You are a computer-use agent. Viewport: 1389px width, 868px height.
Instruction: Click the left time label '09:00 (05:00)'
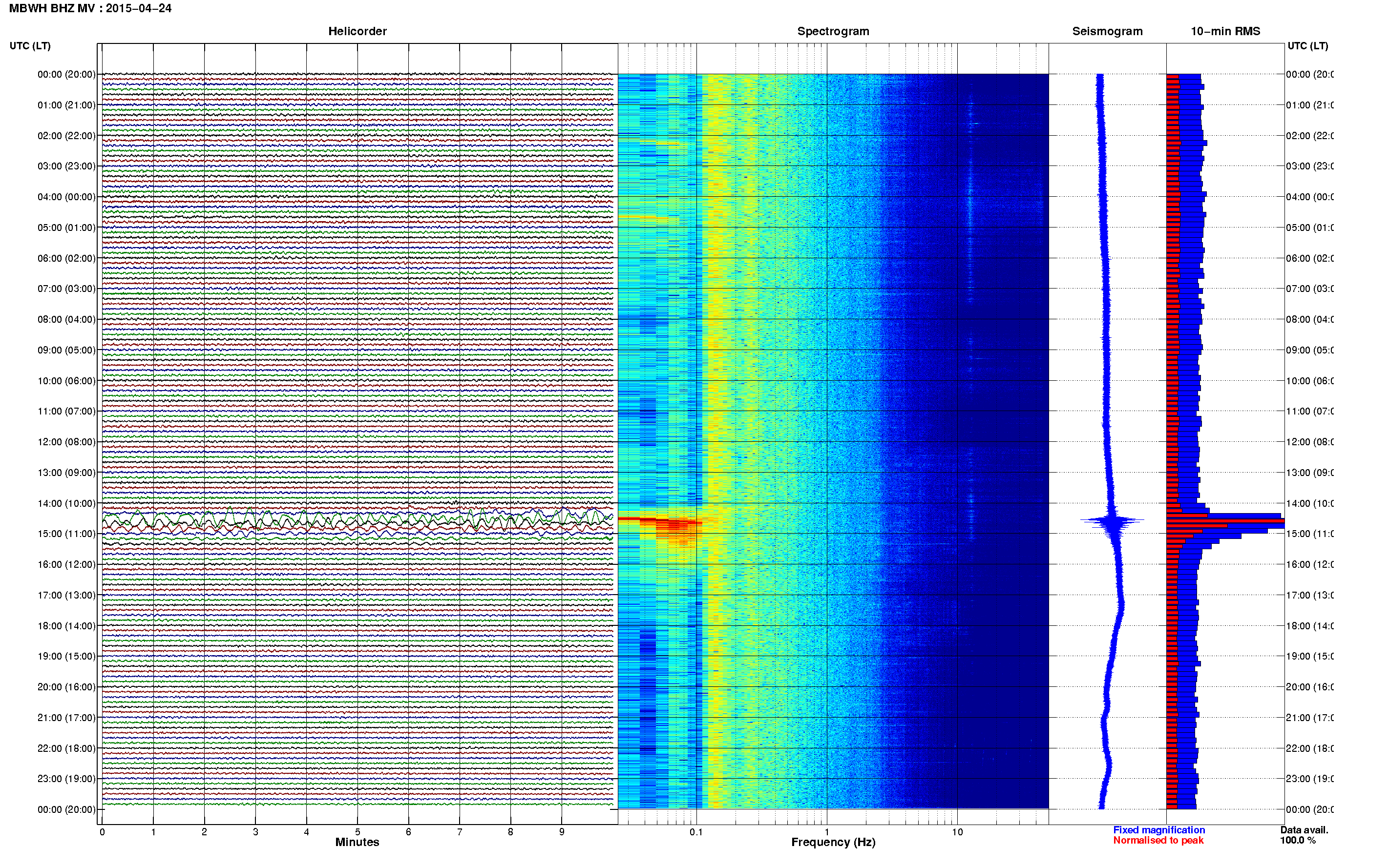coord(66,350)
